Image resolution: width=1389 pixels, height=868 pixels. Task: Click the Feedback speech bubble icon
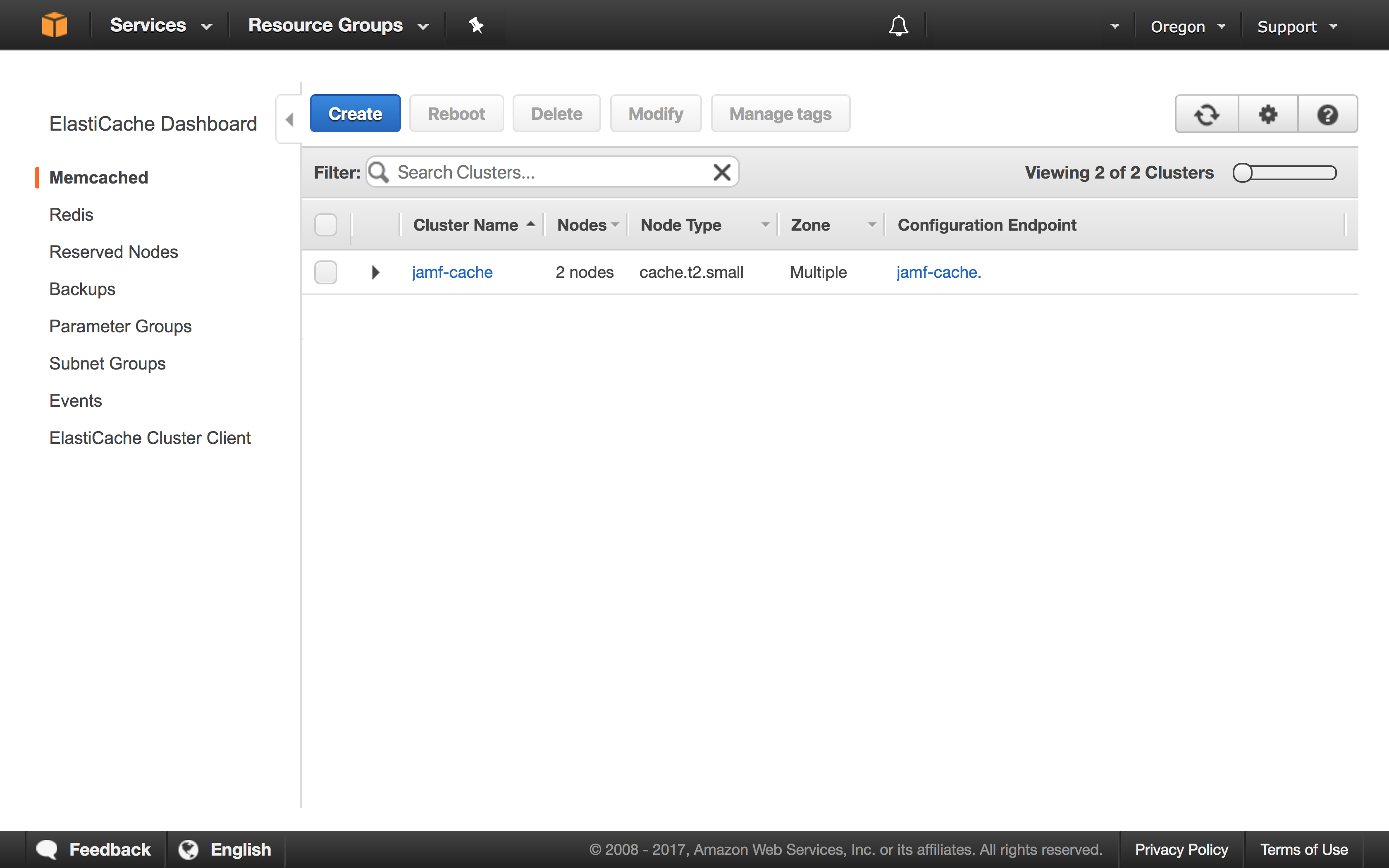point(47,850)
